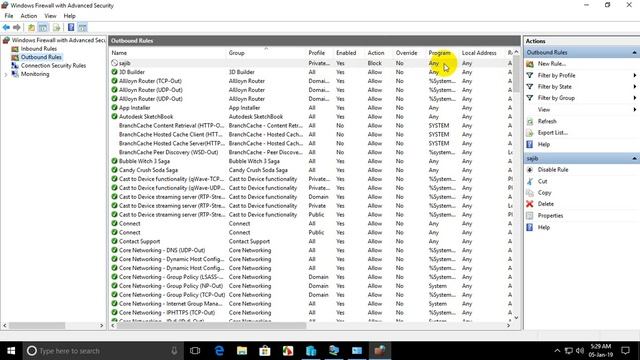640x360 pixels.
Task: Open the File menu
Action: (9, 16)
